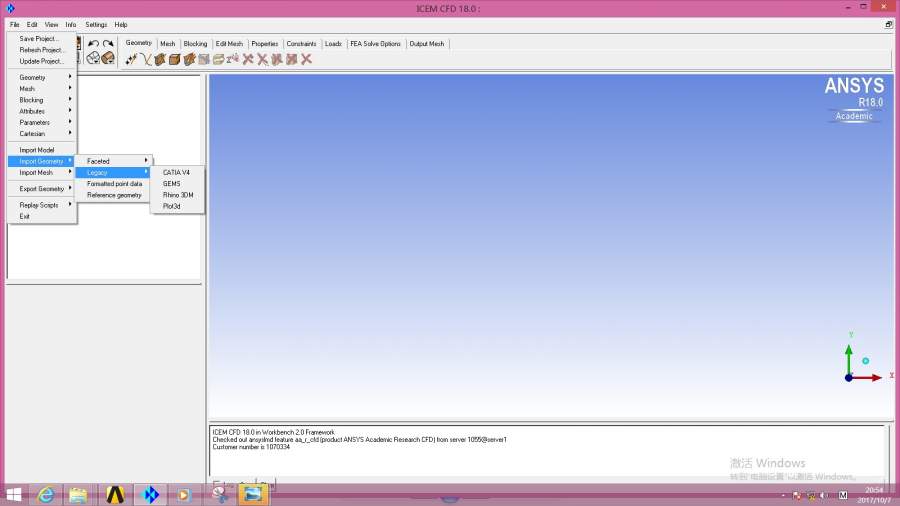Switch to wireframe display mode icon

(93, 58)
